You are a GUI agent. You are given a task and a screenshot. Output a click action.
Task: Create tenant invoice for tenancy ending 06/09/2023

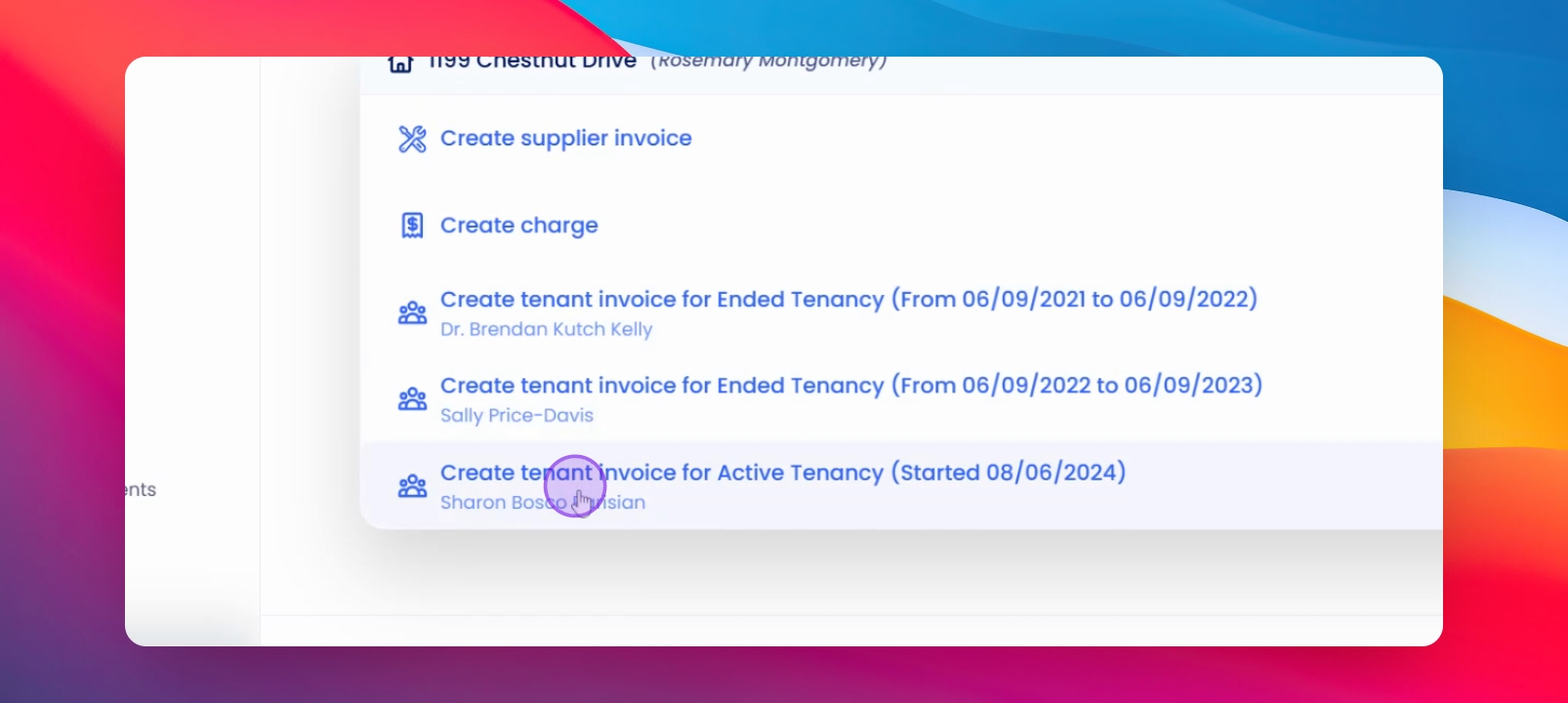pos(851,385)
